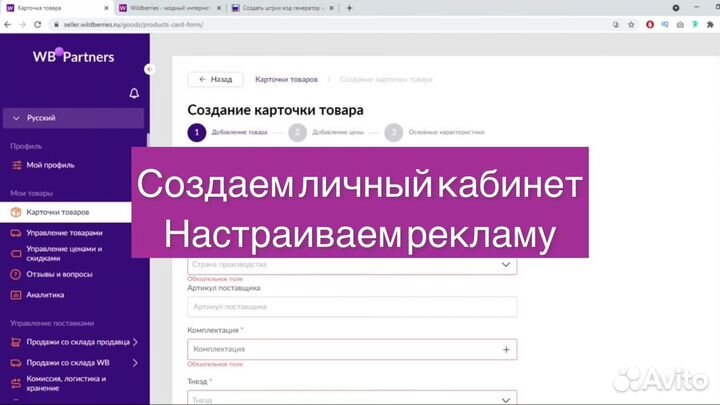This screenshot has width=720, height=405.
Task: Click the Управление товарами truck icon
Action: pos(16,233)
